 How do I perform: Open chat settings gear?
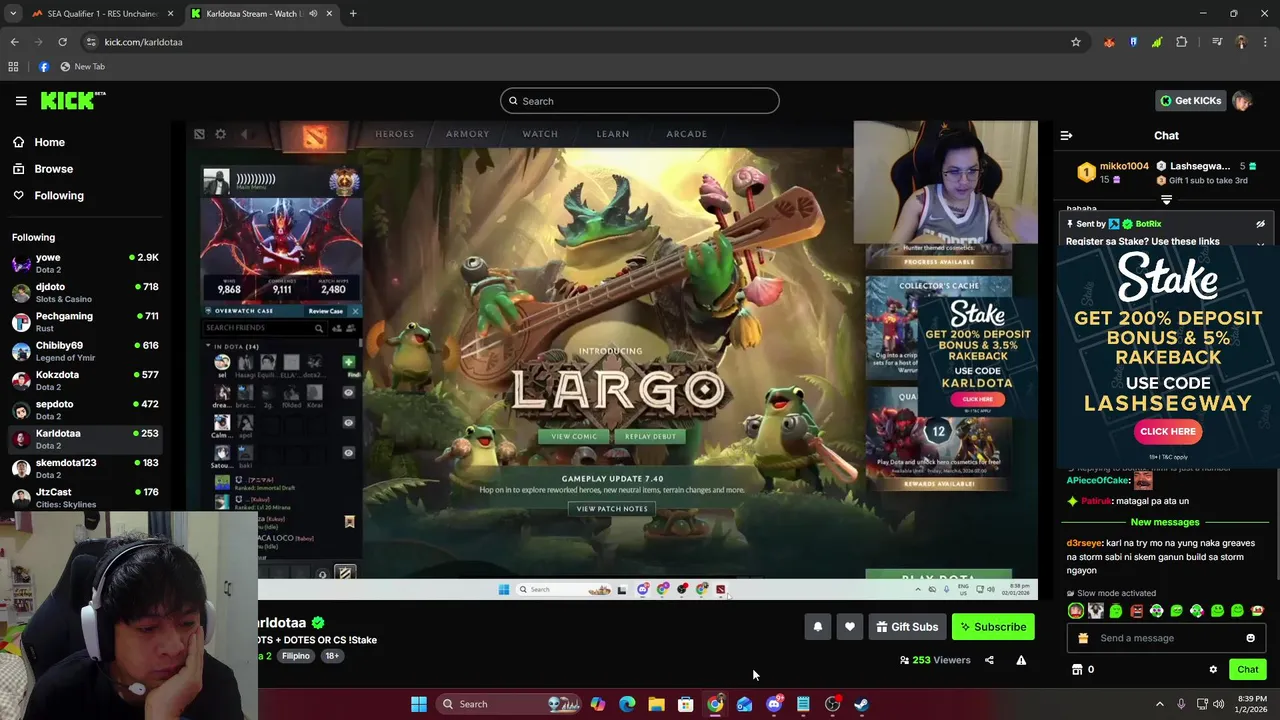pos(1213,670)
